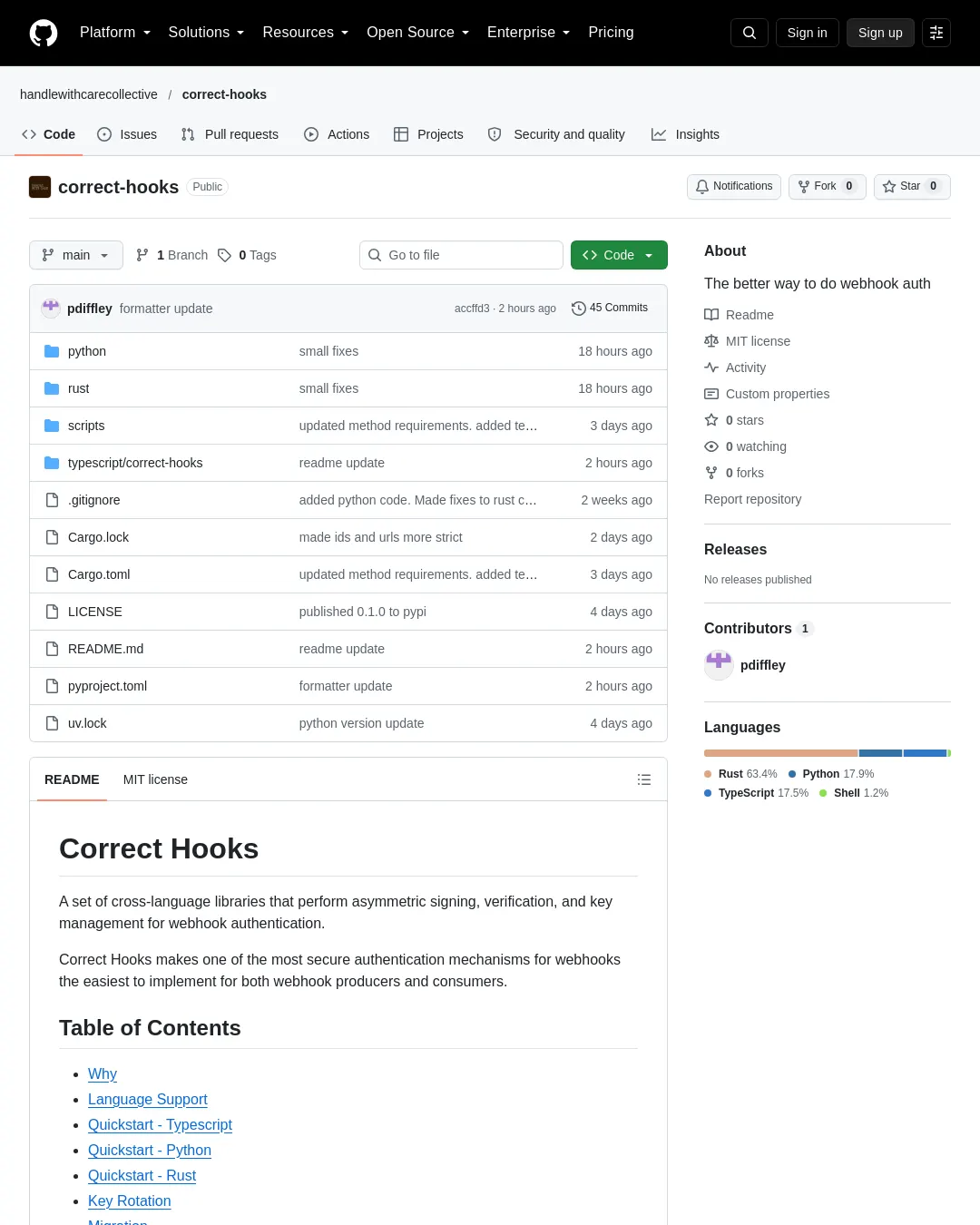Jump to Quickstart - Typescript section
Image resolution: width=980 pixels, height=1225 pixels.
click(x=160, y=1124)
